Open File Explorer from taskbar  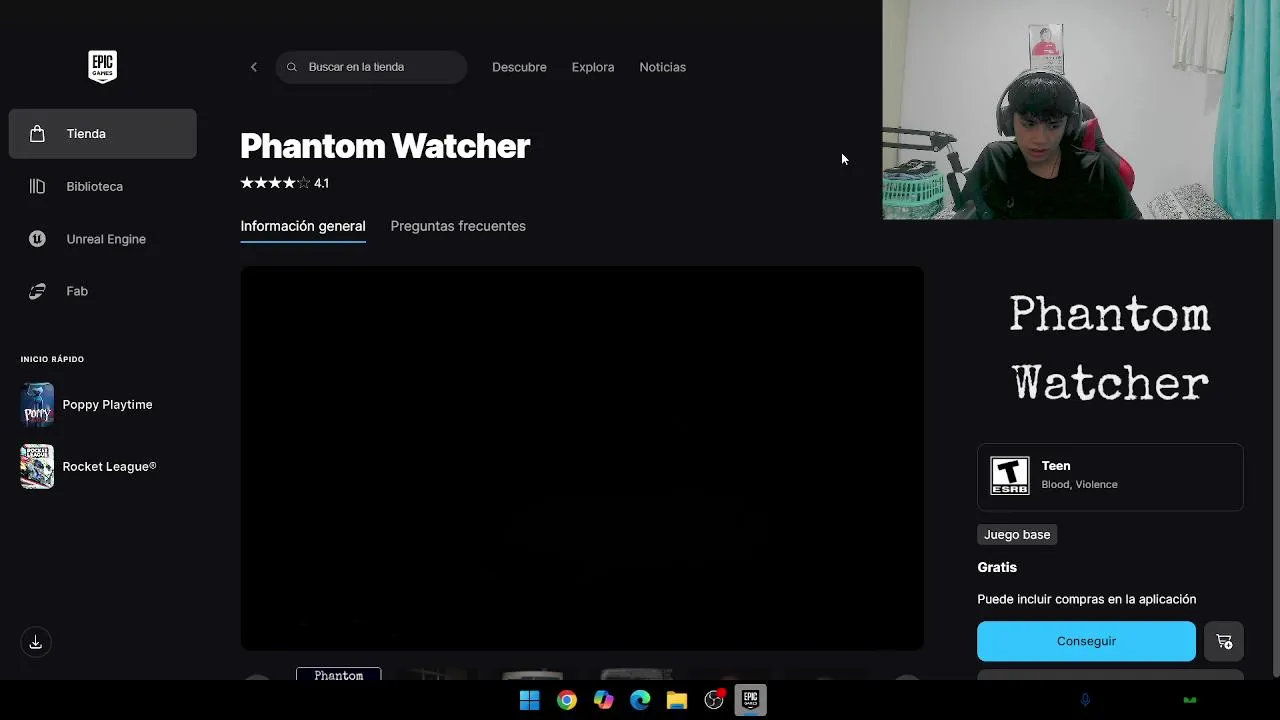(x=677, y=700)
